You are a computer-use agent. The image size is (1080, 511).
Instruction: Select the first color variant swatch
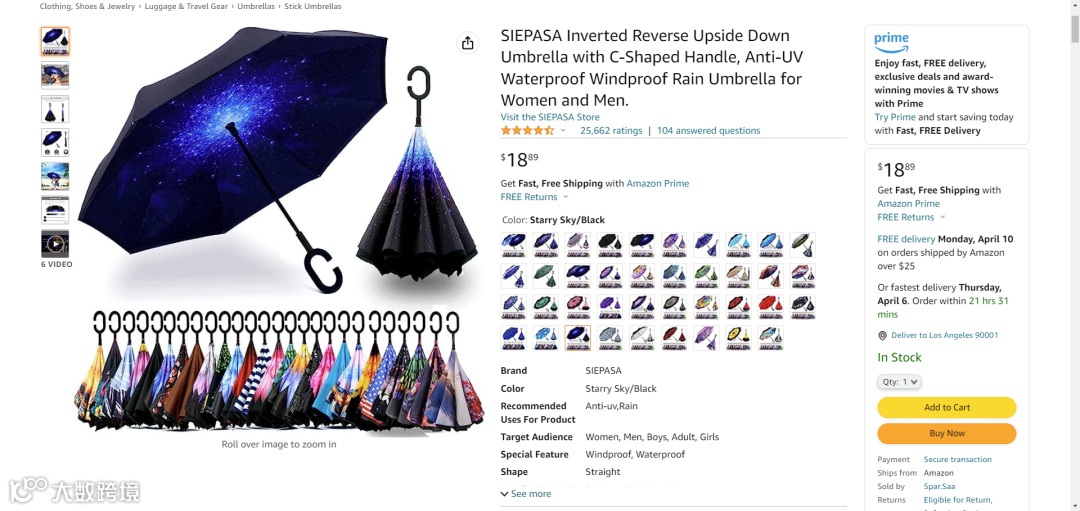coord(514,244)
